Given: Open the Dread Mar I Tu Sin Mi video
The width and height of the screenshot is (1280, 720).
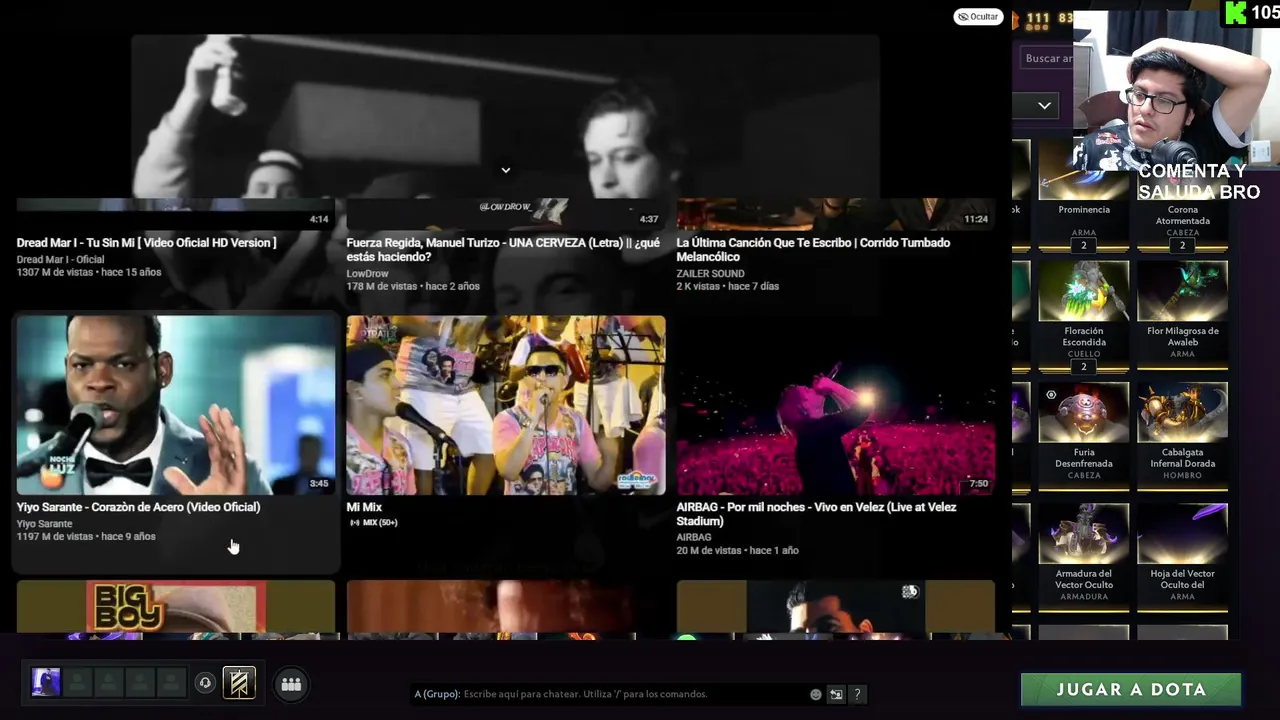Looking at the screenshot, I should click(146, 243).
